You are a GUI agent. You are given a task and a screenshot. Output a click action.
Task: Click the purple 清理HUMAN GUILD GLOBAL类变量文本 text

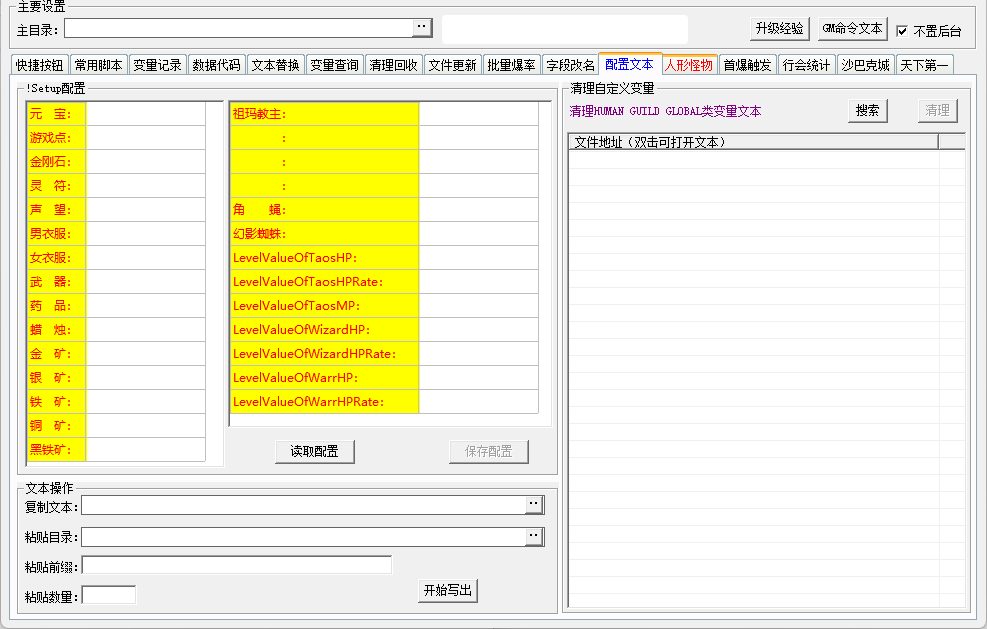tap(665, 111)
